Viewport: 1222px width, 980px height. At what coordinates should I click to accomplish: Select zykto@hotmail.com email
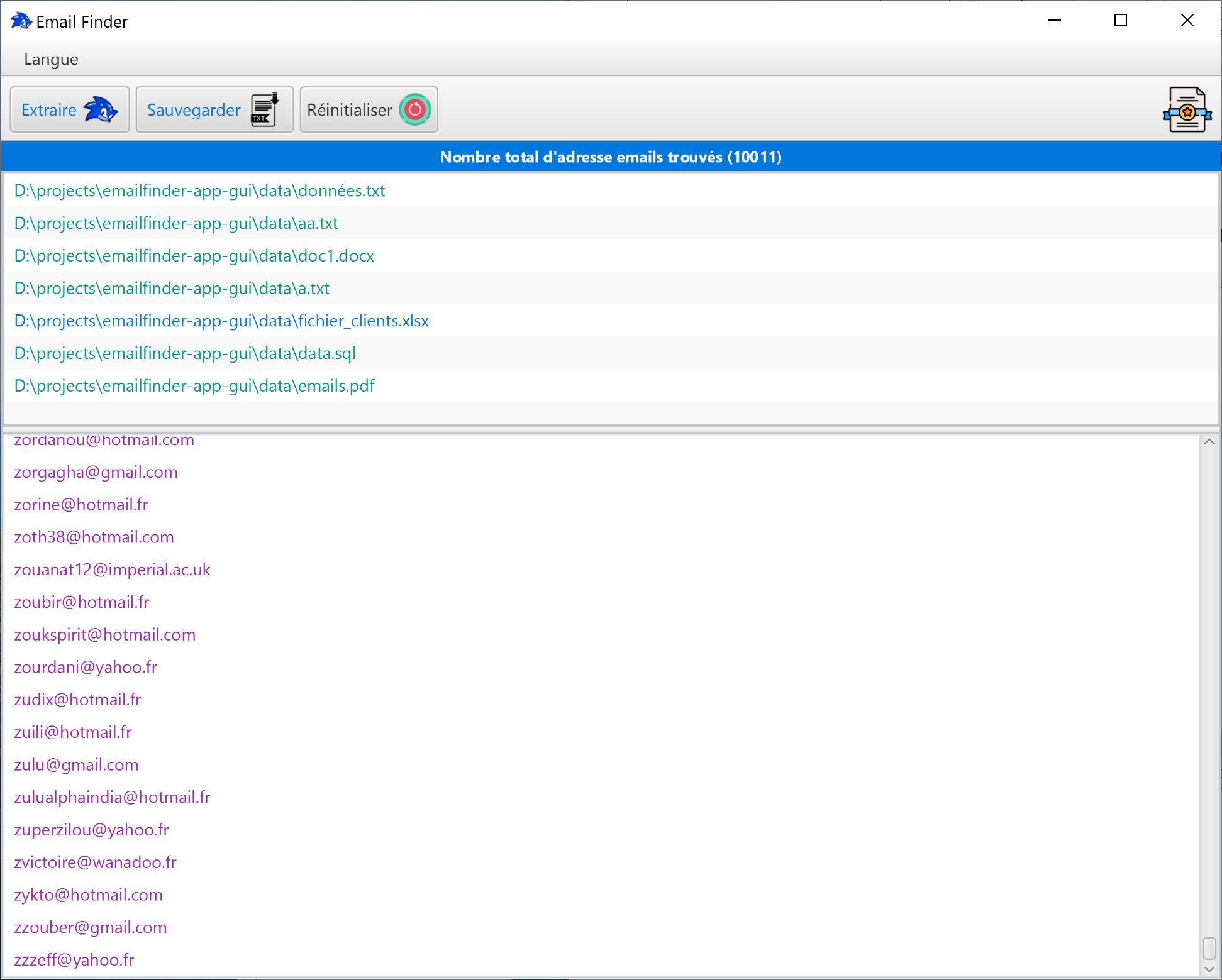[x=88, y=895]
